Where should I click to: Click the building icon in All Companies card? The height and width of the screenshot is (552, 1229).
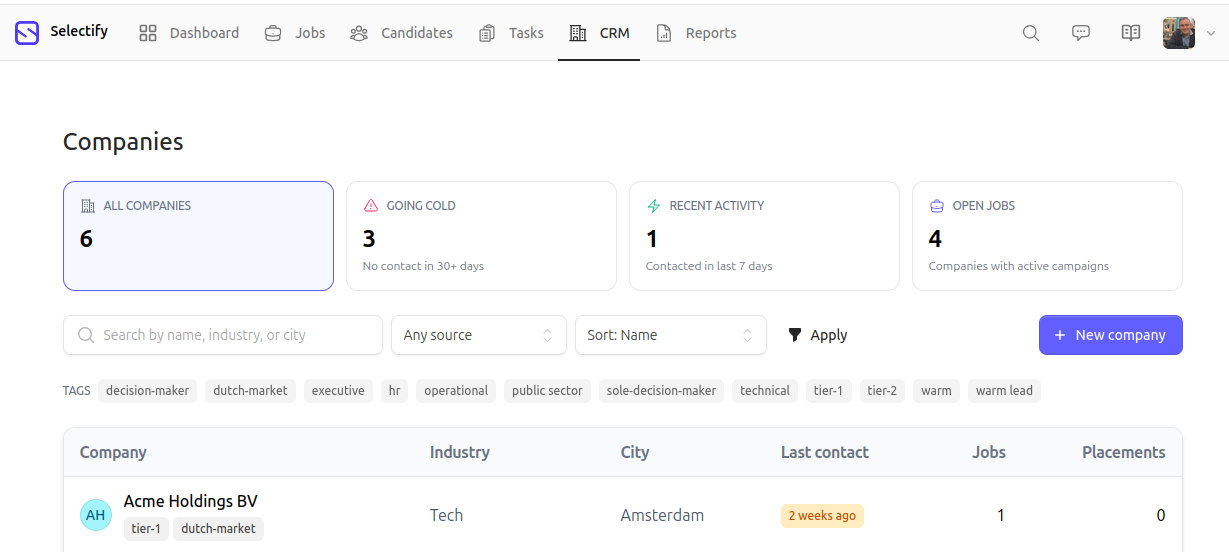(88, 206)
